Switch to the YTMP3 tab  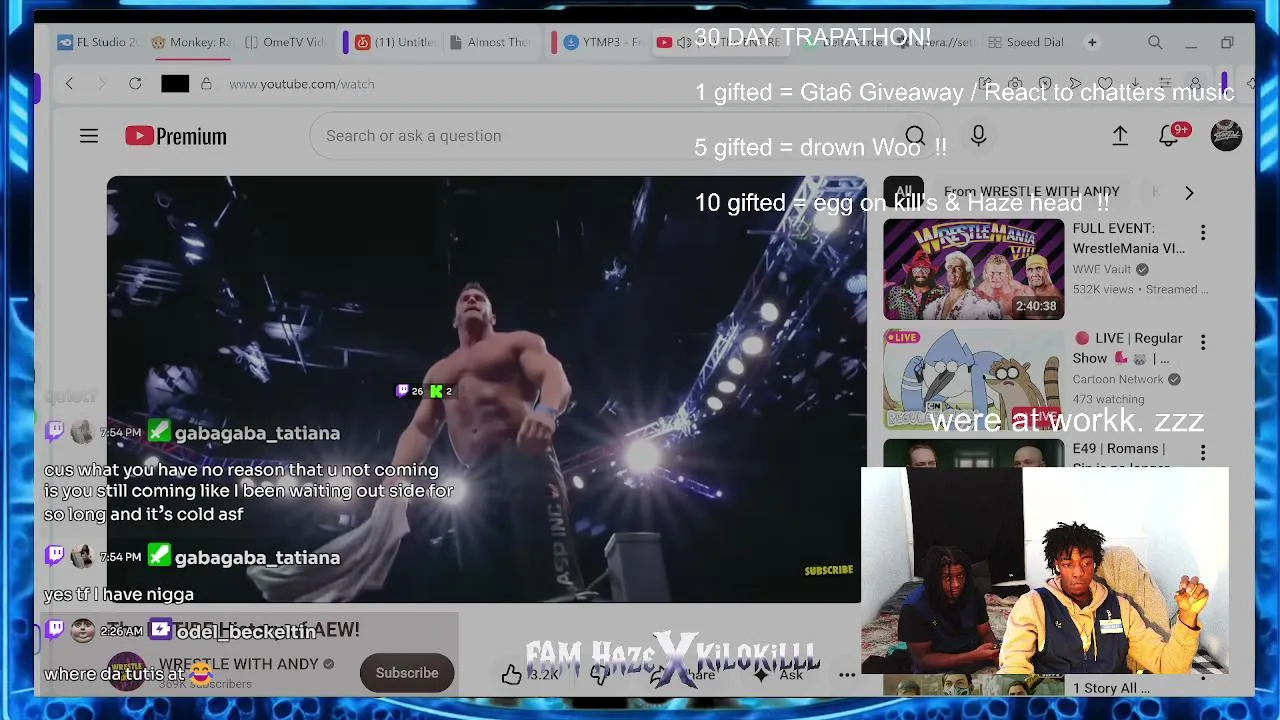click(603, 43)
